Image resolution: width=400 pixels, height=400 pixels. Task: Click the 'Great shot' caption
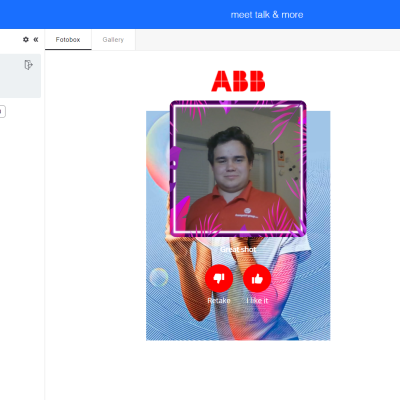click(x=238, y=249)
